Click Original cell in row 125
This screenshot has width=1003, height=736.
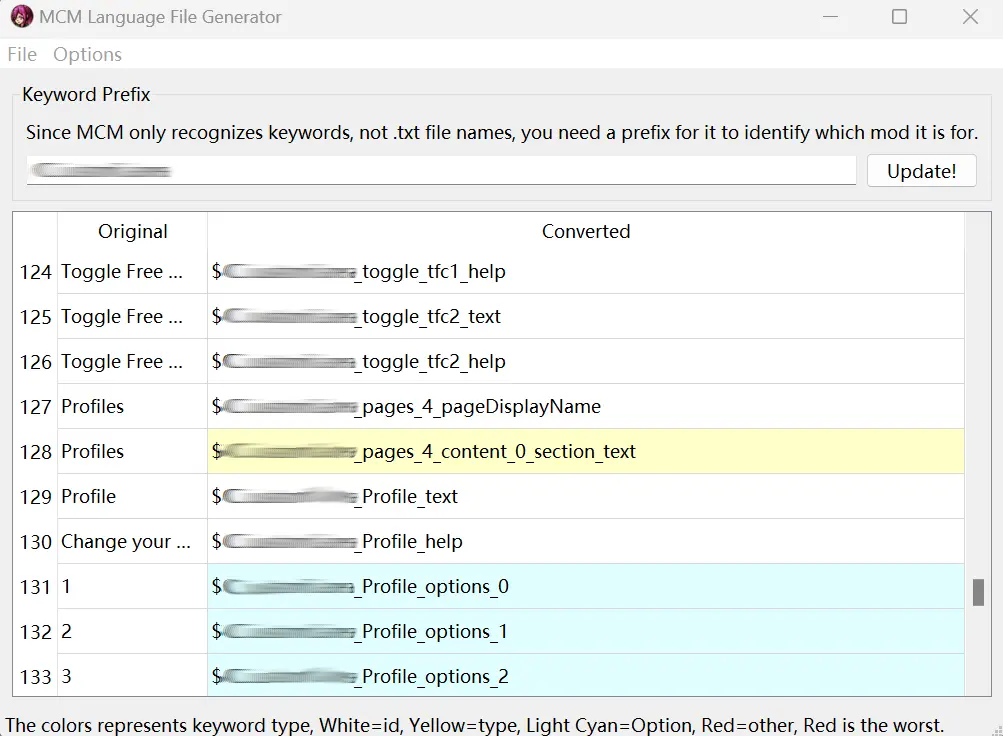pos(132,317)
